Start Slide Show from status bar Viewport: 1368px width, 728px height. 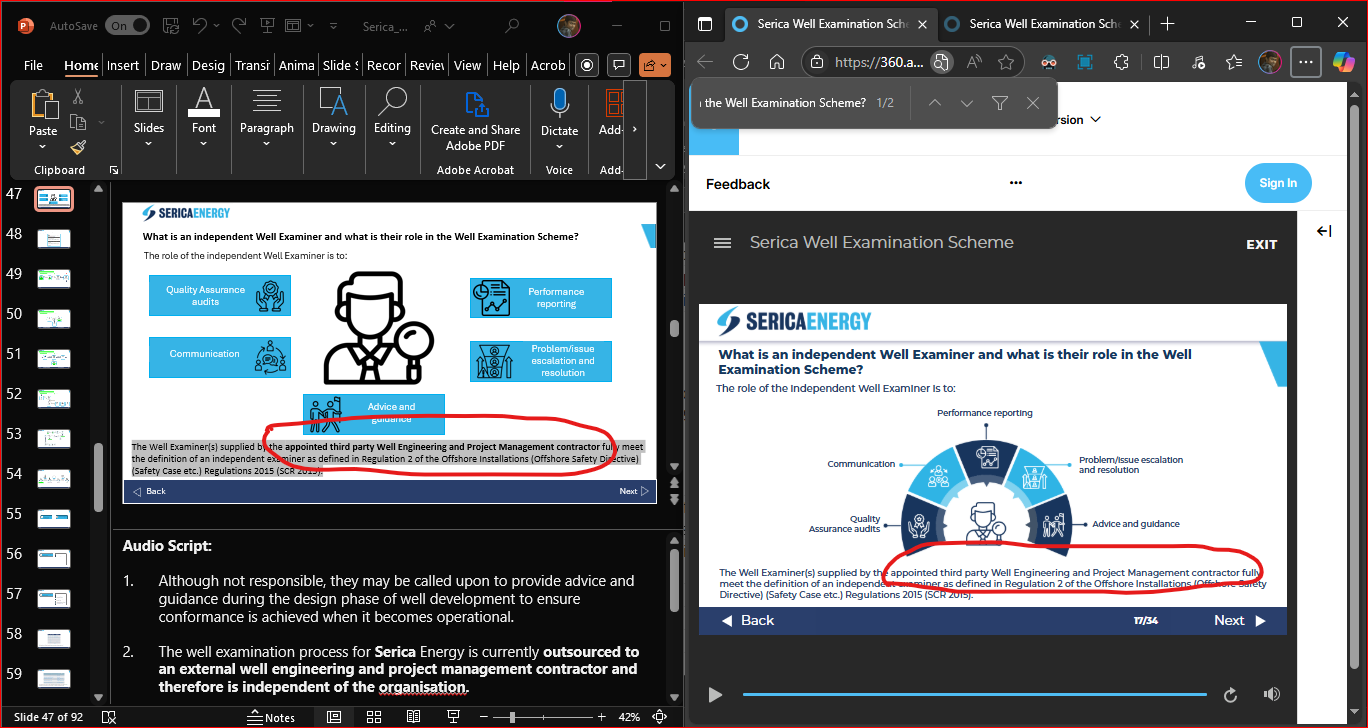point(453,717)
